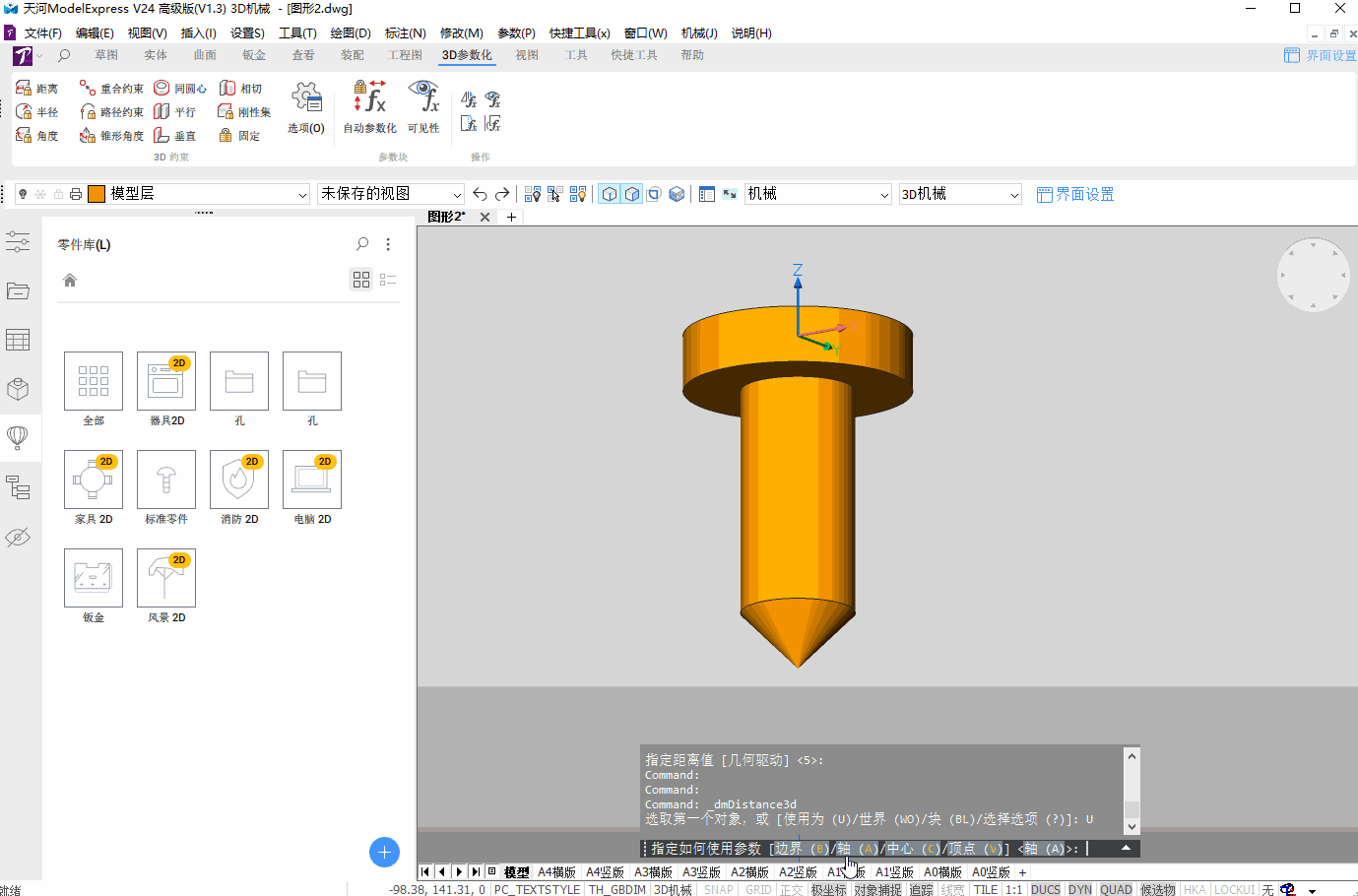Image resolution: width=1358 pixels, height=896 pixels.
Task: Open the table sidebar panel
Action: click(x=18, y=340)
